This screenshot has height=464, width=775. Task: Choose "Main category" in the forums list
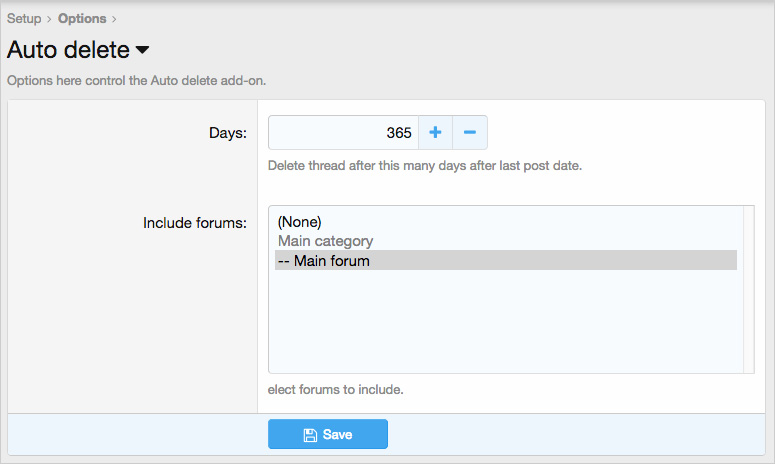326,241
